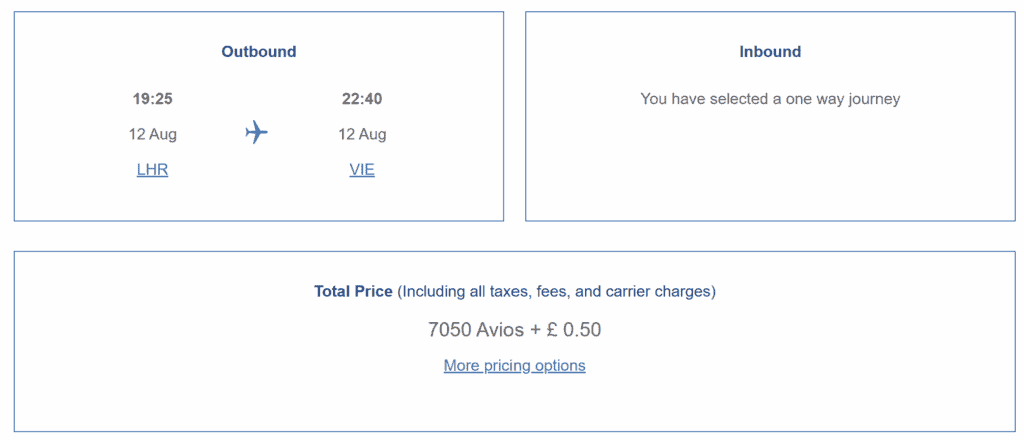Click the taxes, fees and carrier charges note
Screen dimensions: 1024x440
(x=556, y=291)
